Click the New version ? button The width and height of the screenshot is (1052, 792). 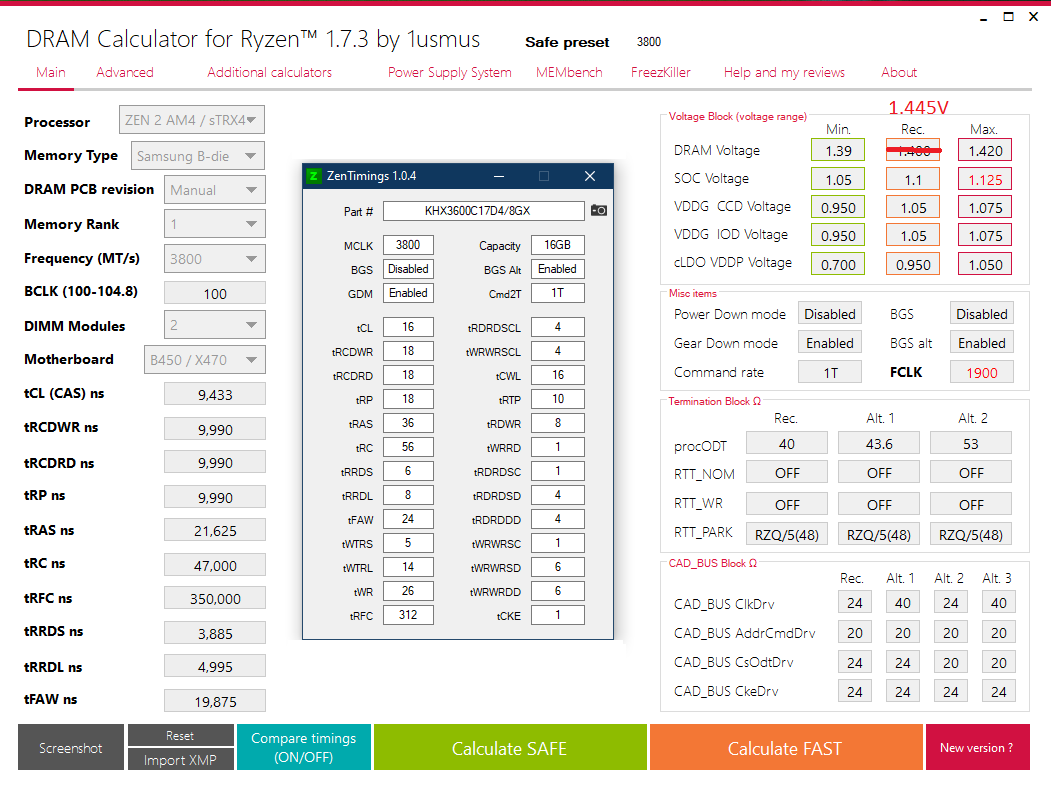click(978, 747)
